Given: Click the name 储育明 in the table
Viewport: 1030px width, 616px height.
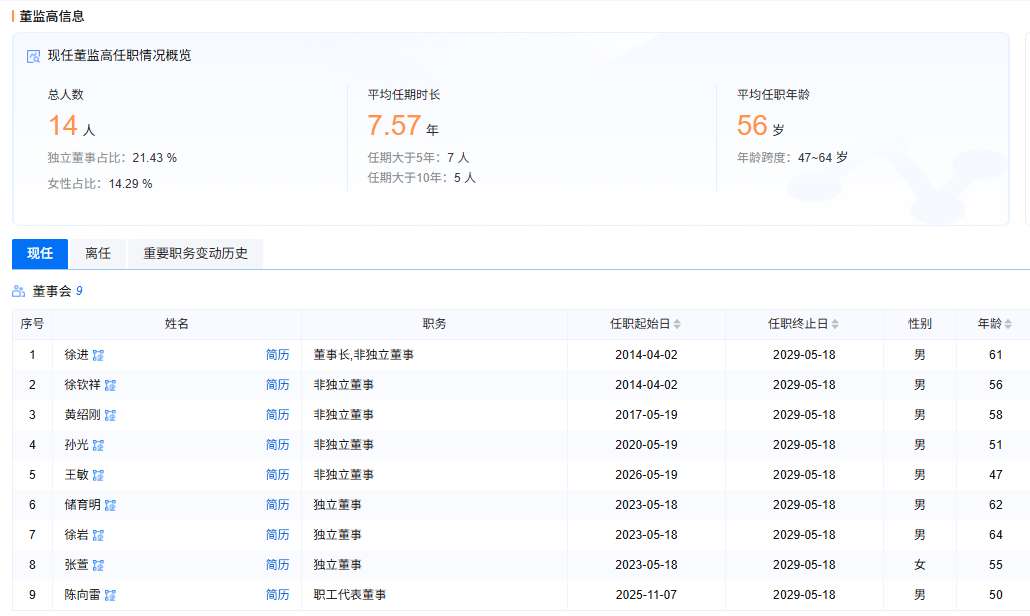Looking at the screenshot, I should click(82, 504).
